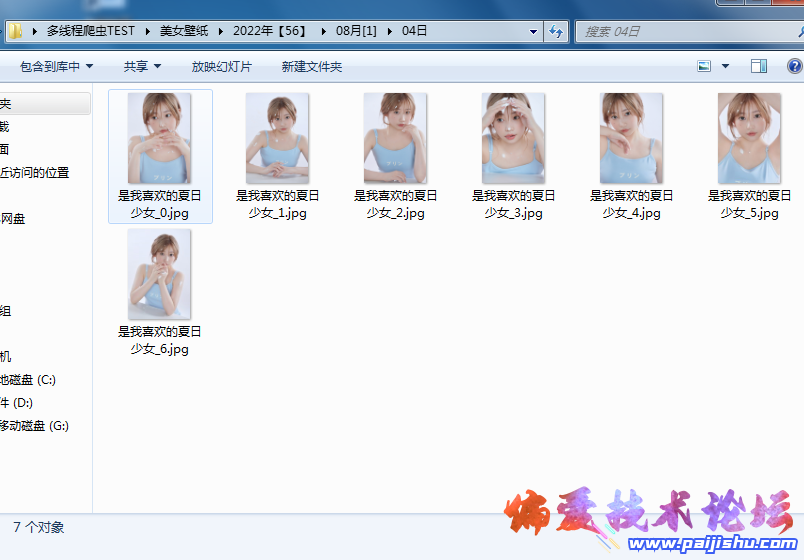Navigate to 美女壁纸 in breadcrumb path

pyautogui.click(x=187, y=31)
